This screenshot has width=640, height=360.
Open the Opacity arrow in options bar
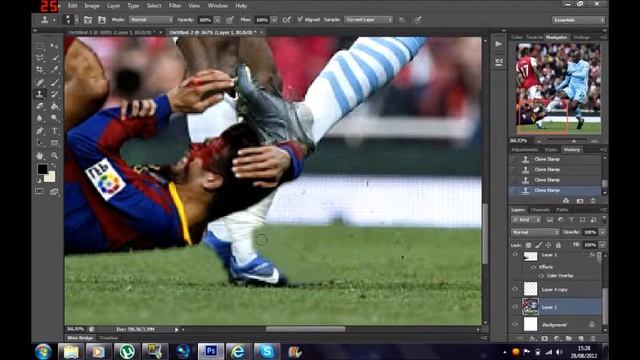click(217, 20)
